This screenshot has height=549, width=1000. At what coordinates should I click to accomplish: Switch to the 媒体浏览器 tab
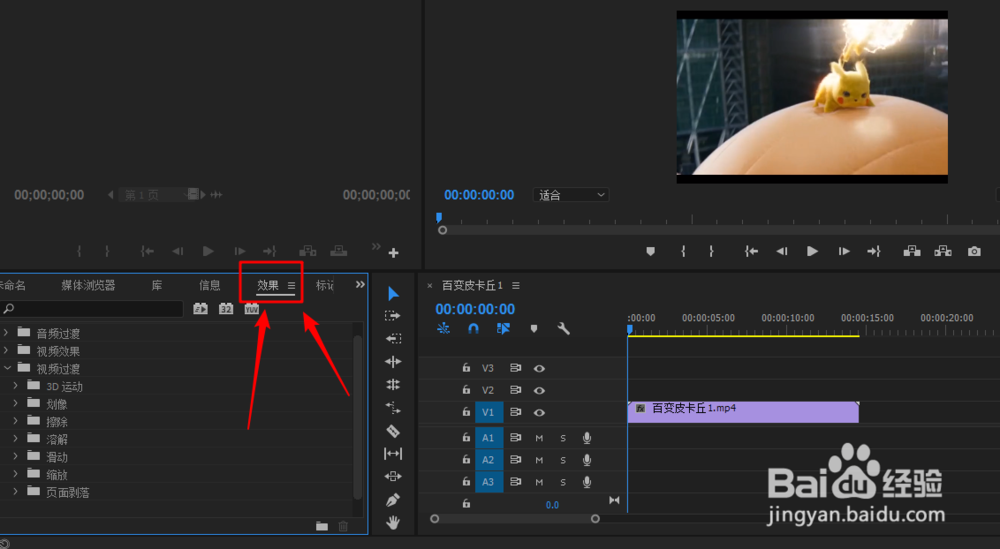tap(88, 285)
